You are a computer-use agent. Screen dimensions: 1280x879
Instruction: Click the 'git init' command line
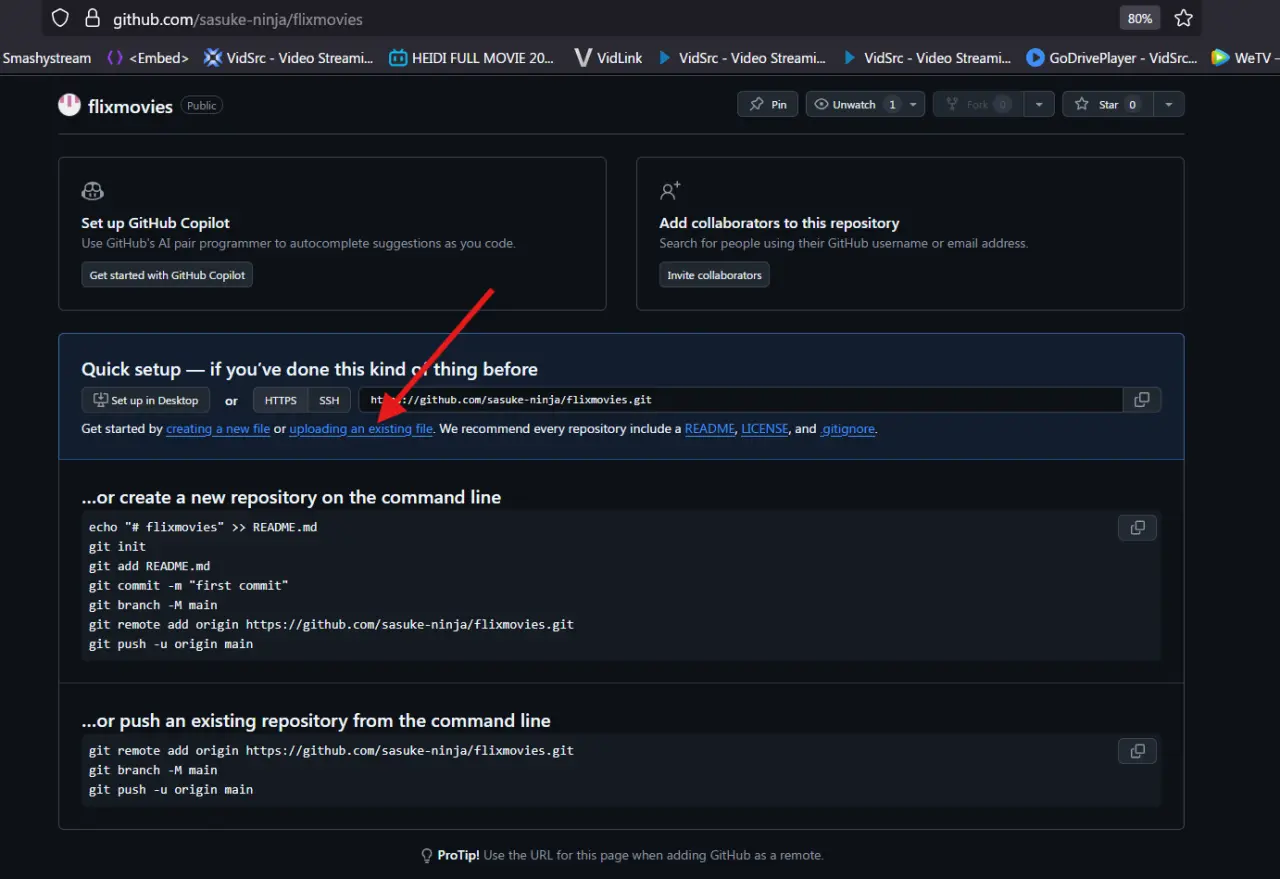pos(117,547)
